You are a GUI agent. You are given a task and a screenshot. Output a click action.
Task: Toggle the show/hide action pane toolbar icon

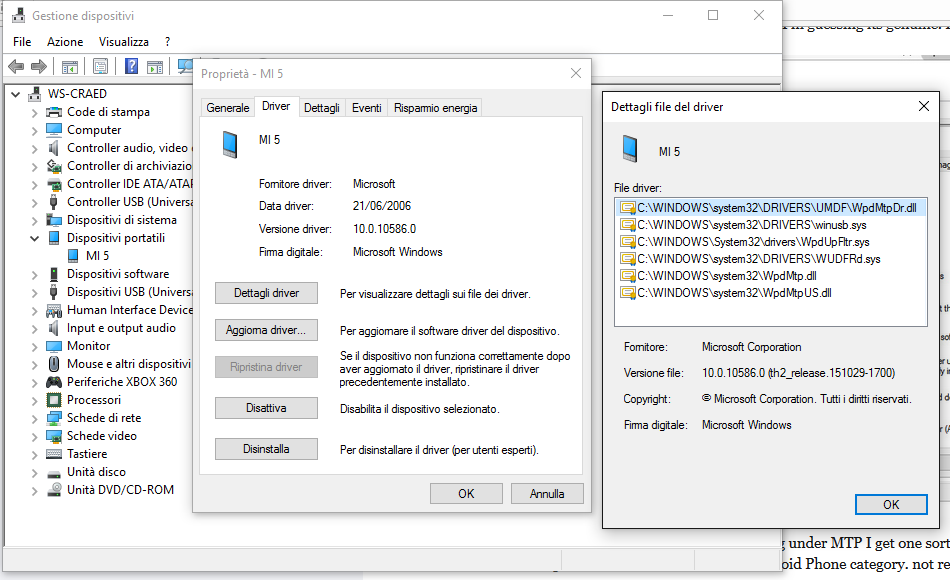click(155, 66)
